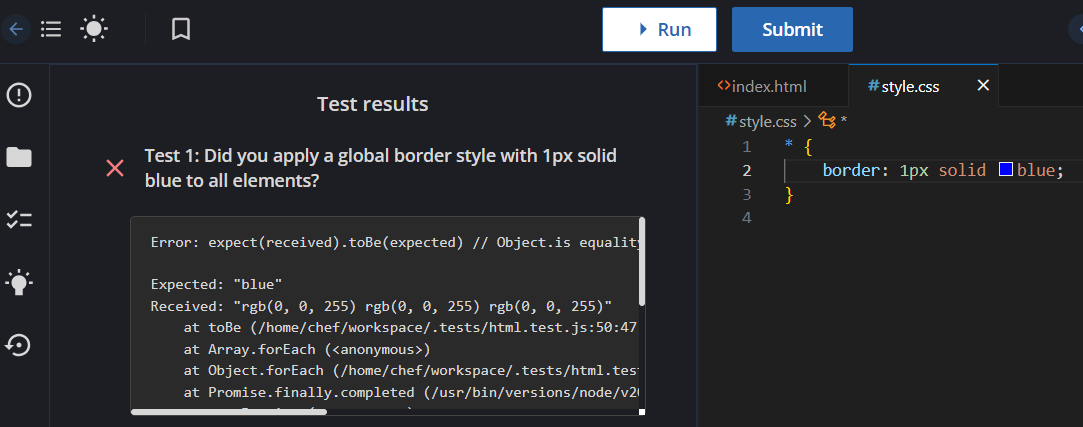Click the Expected: "blue" line

click(216, 284)
